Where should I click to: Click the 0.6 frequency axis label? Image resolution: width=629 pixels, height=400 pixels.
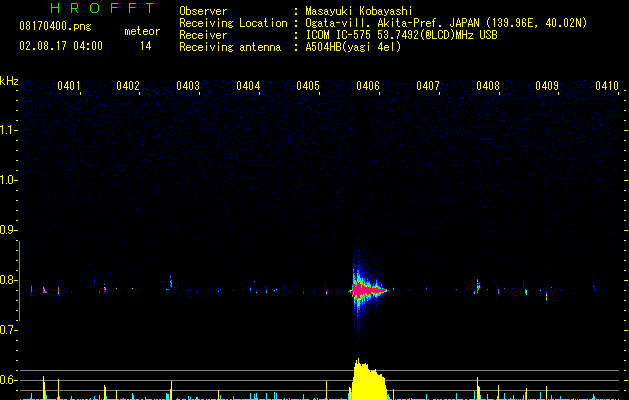(x=9, y=380)
